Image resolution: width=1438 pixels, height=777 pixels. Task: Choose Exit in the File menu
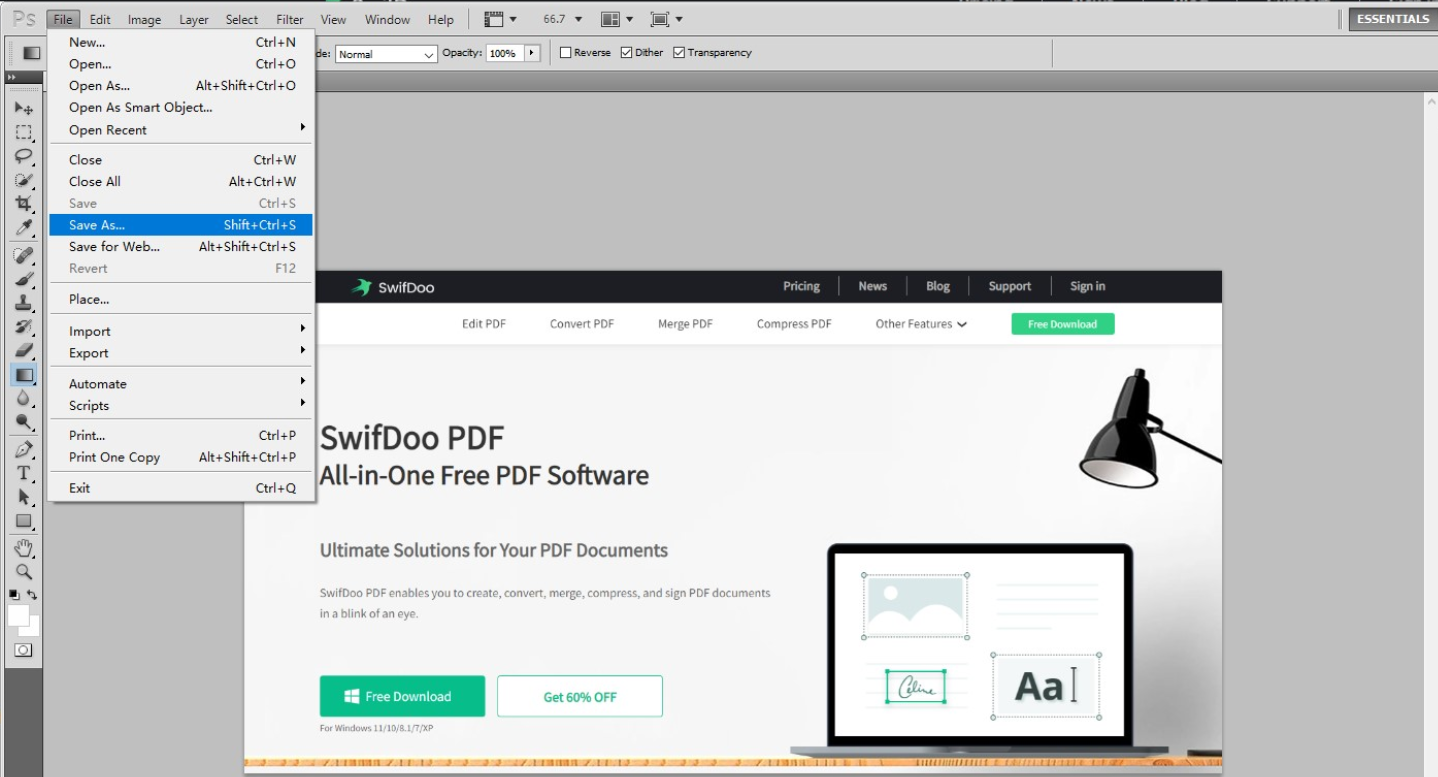[182, 488]
